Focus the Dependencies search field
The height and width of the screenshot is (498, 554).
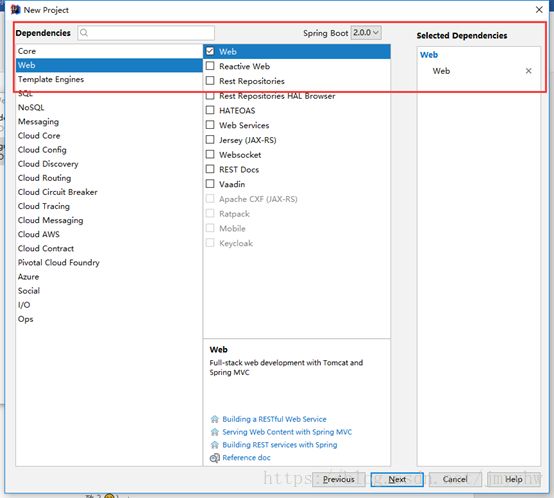[146, 33]
